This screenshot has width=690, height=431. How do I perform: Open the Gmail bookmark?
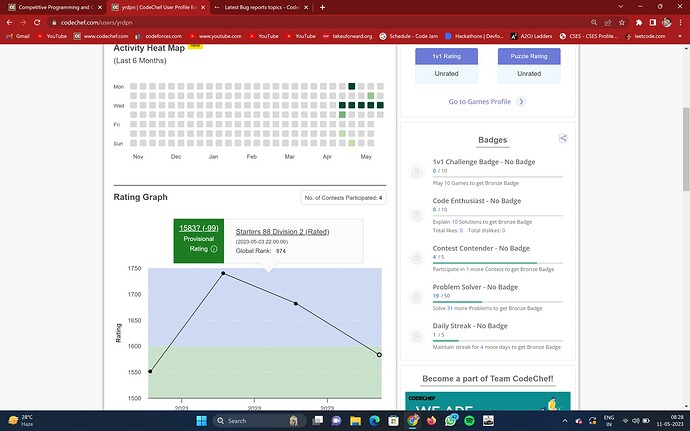(x=18, y=36)
